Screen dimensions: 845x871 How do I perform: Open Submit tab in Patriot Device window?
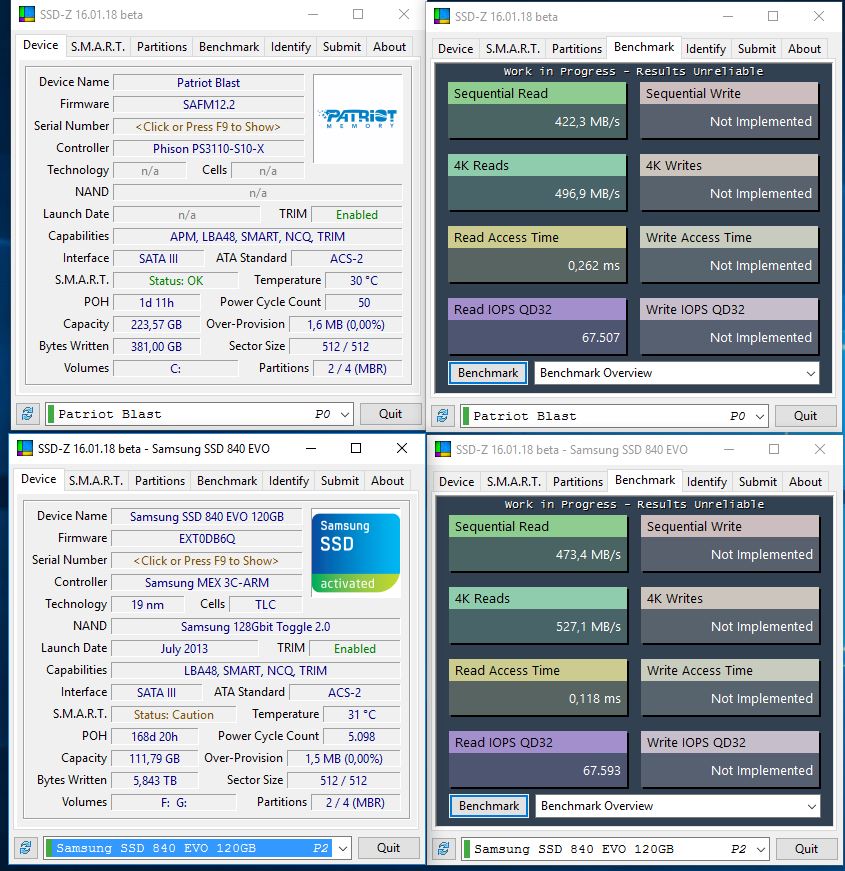342,47
